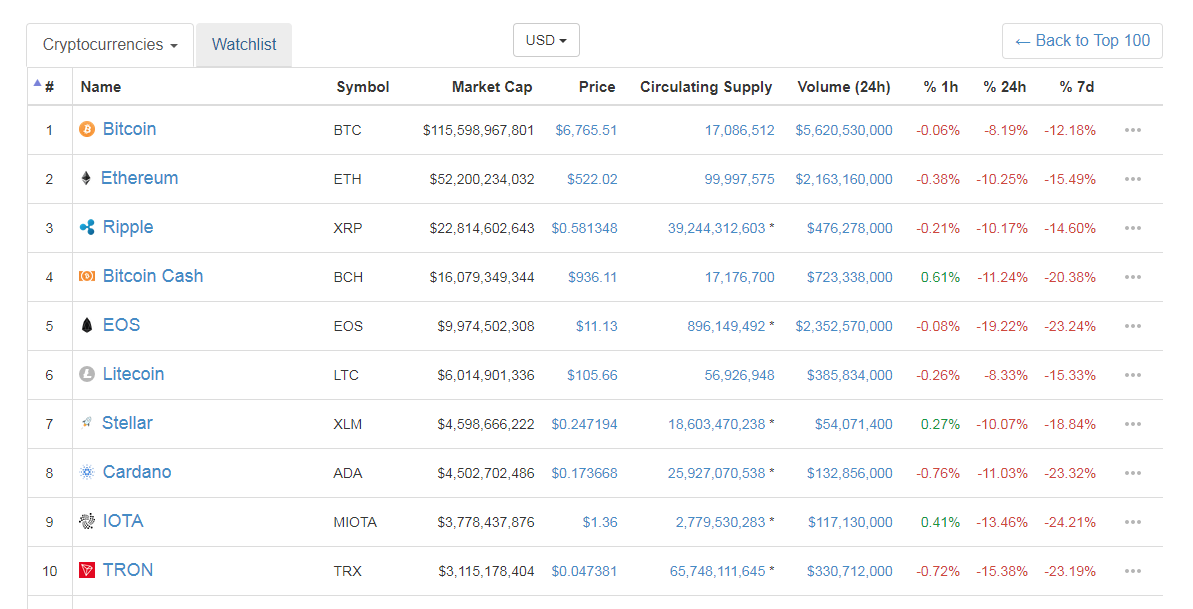Viewport: 1193px width, 609px height.
Task: Click the Ethereum diamond logo icon
Action: (87, 178)
